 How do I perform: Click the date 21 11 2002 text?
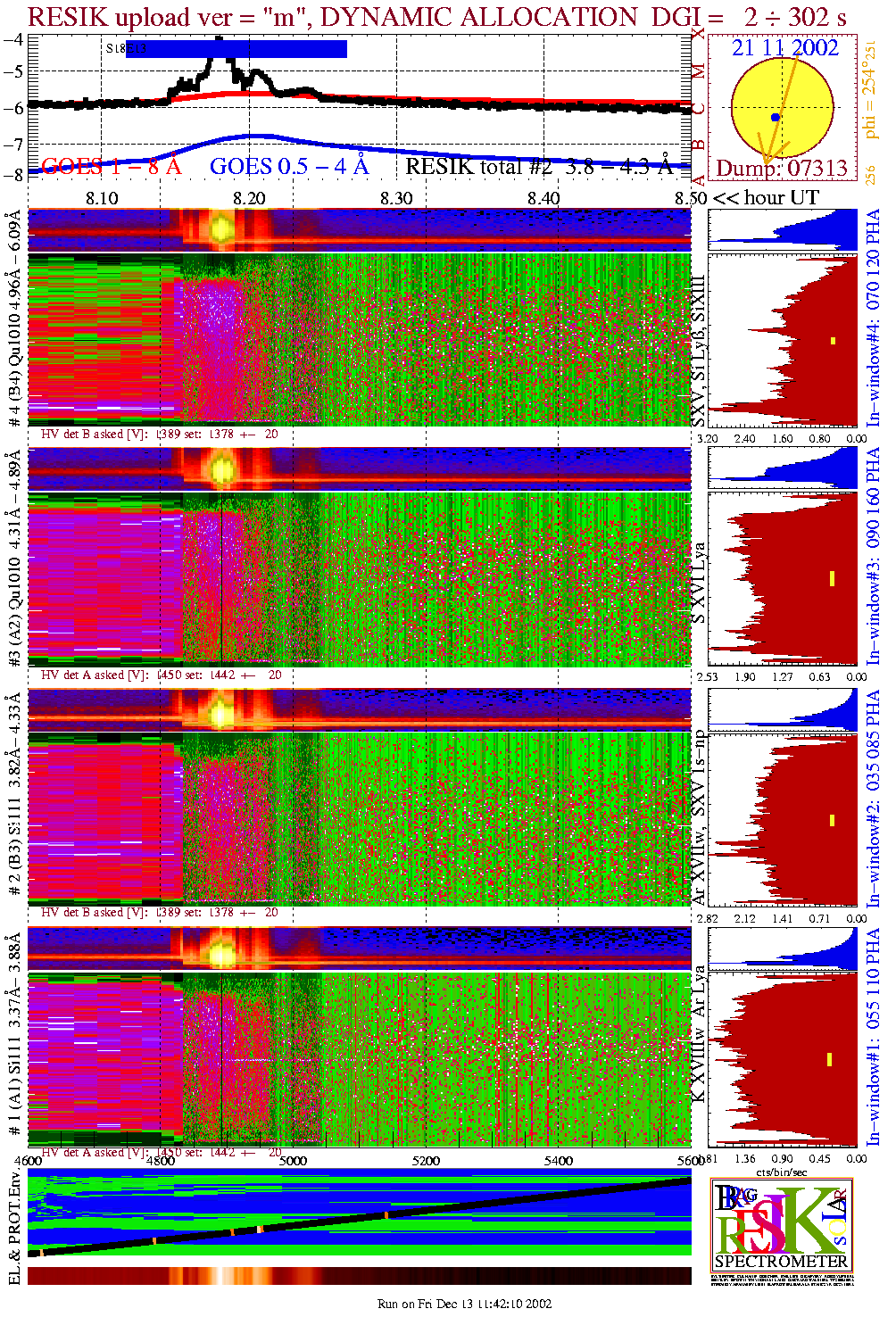point(784,48)
